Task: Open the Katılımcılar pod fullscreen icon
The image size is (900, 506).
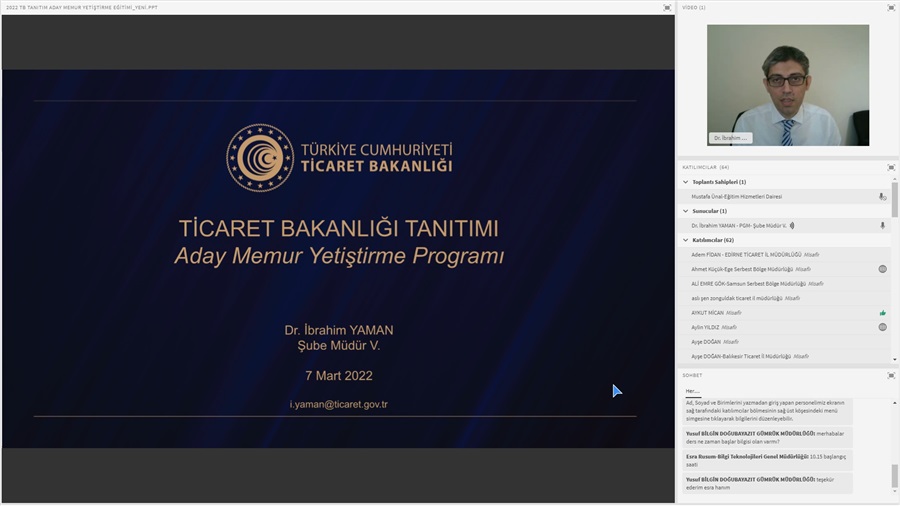Action: (x=890, y=167)
